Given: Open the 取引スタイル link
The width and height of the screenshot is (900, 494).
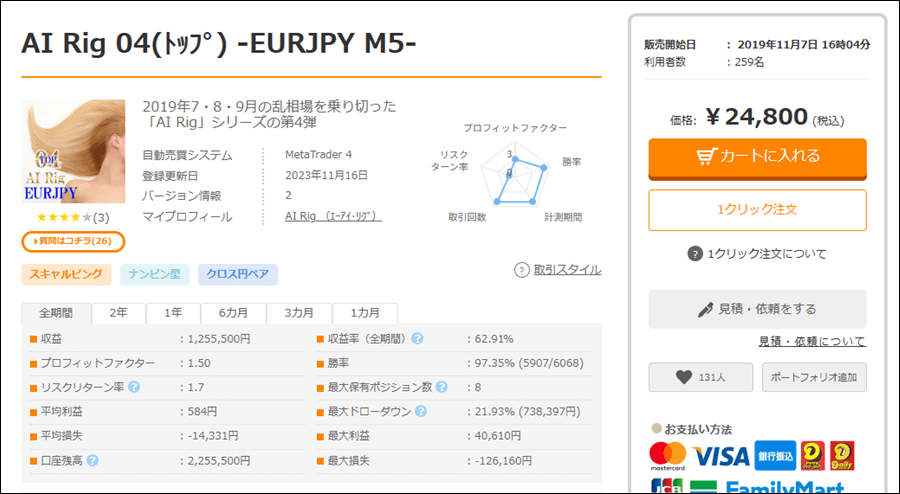Looking at the screenshot, I should coord(567,270).
